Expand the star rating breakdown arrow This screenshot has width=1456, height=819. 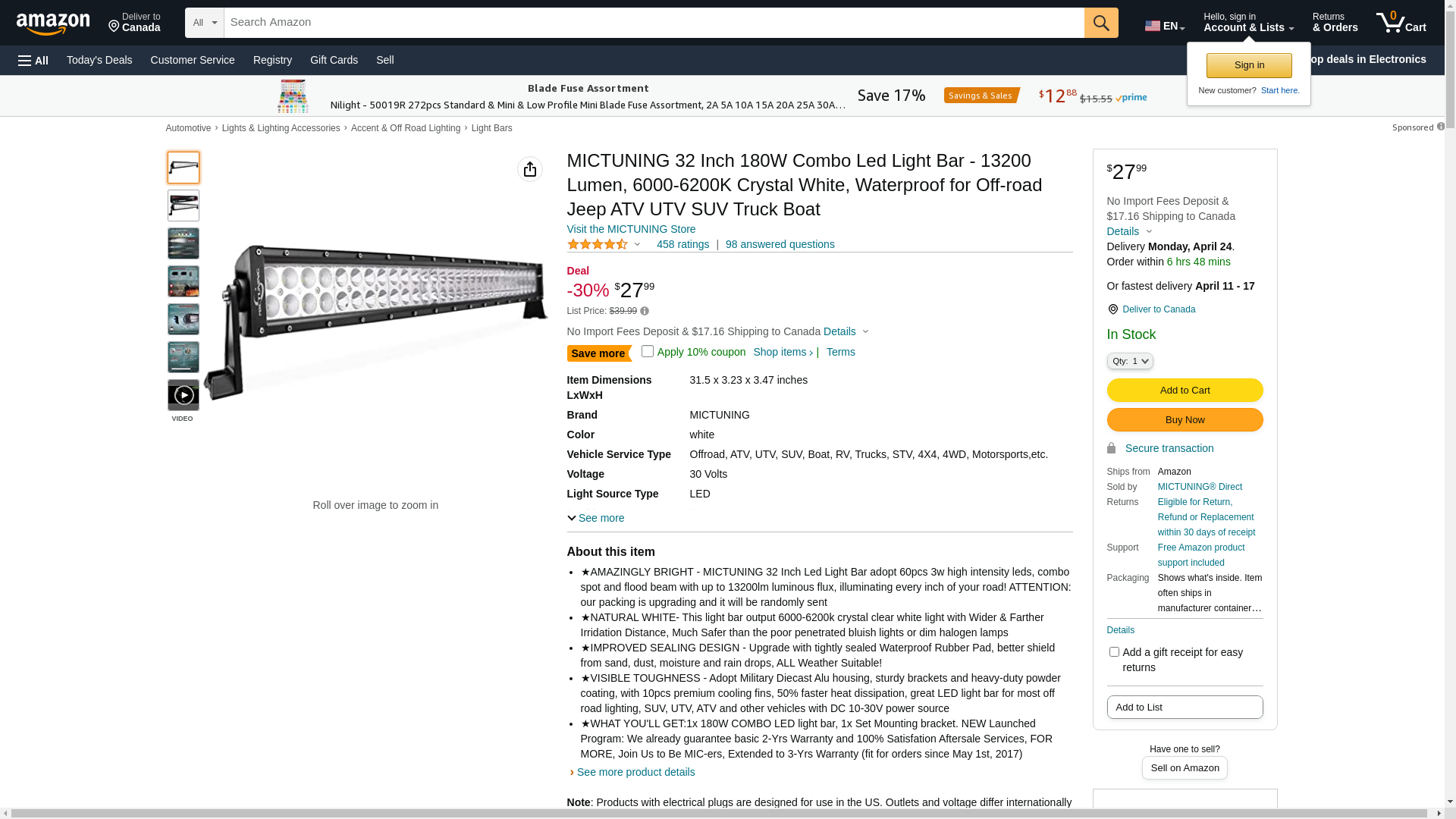click(638, 244)
